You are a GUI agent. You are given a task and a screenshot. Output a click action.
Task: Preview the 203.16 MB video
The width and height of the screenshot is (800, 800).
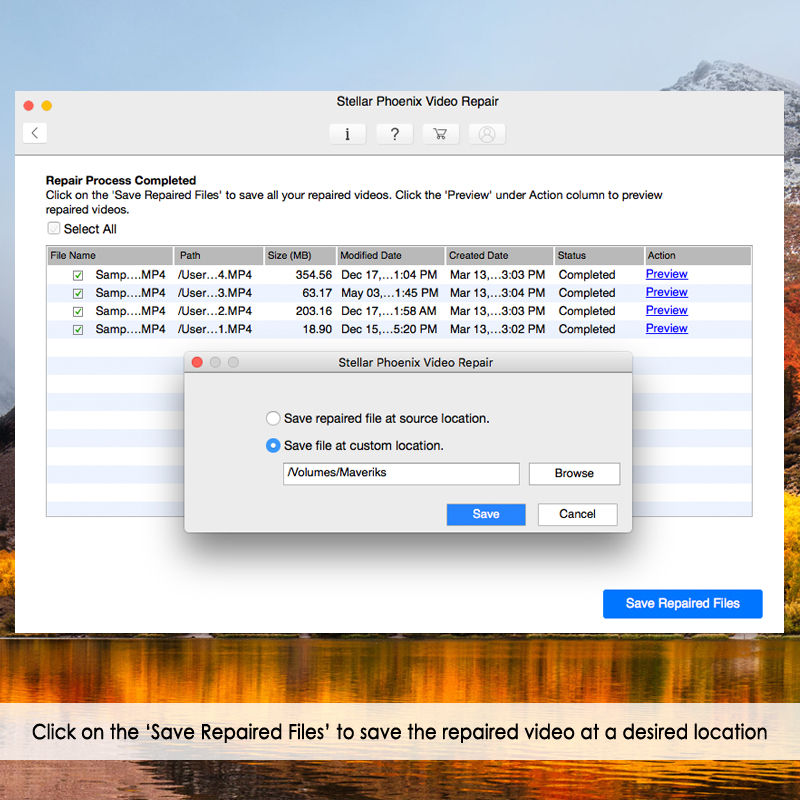(x=666, y=310)
